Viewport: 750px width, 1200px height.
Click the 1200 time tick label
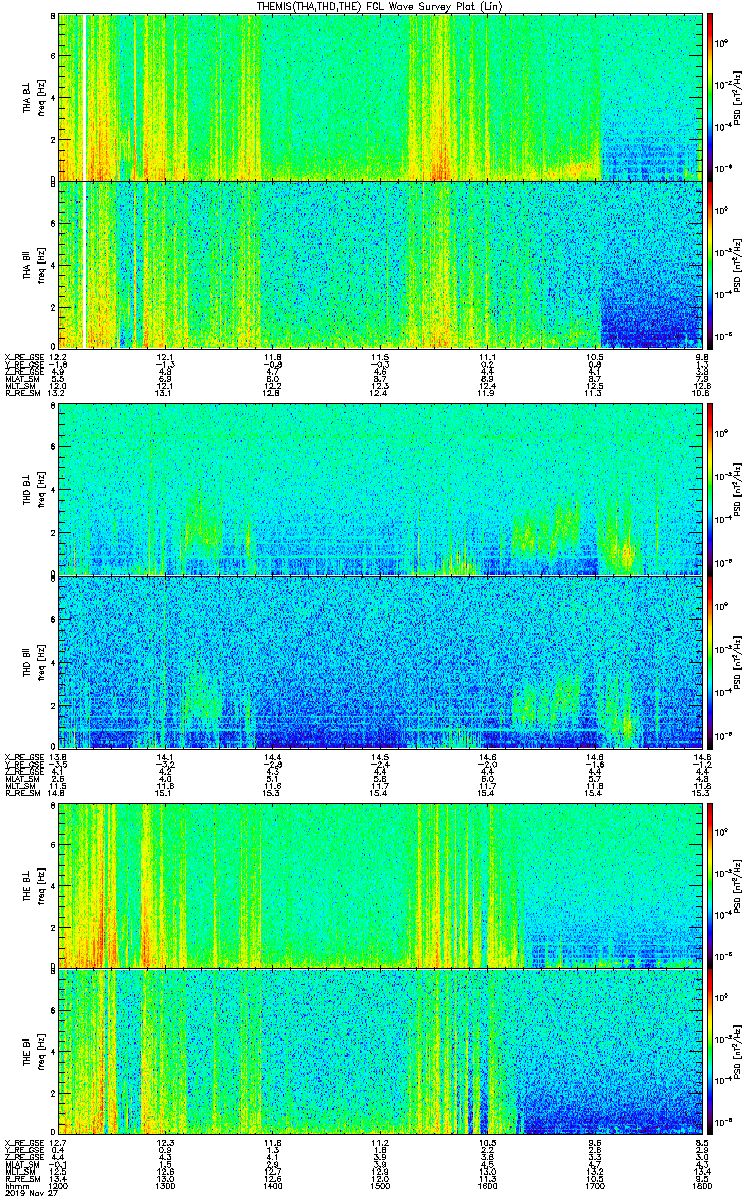tap(59, 1184)
